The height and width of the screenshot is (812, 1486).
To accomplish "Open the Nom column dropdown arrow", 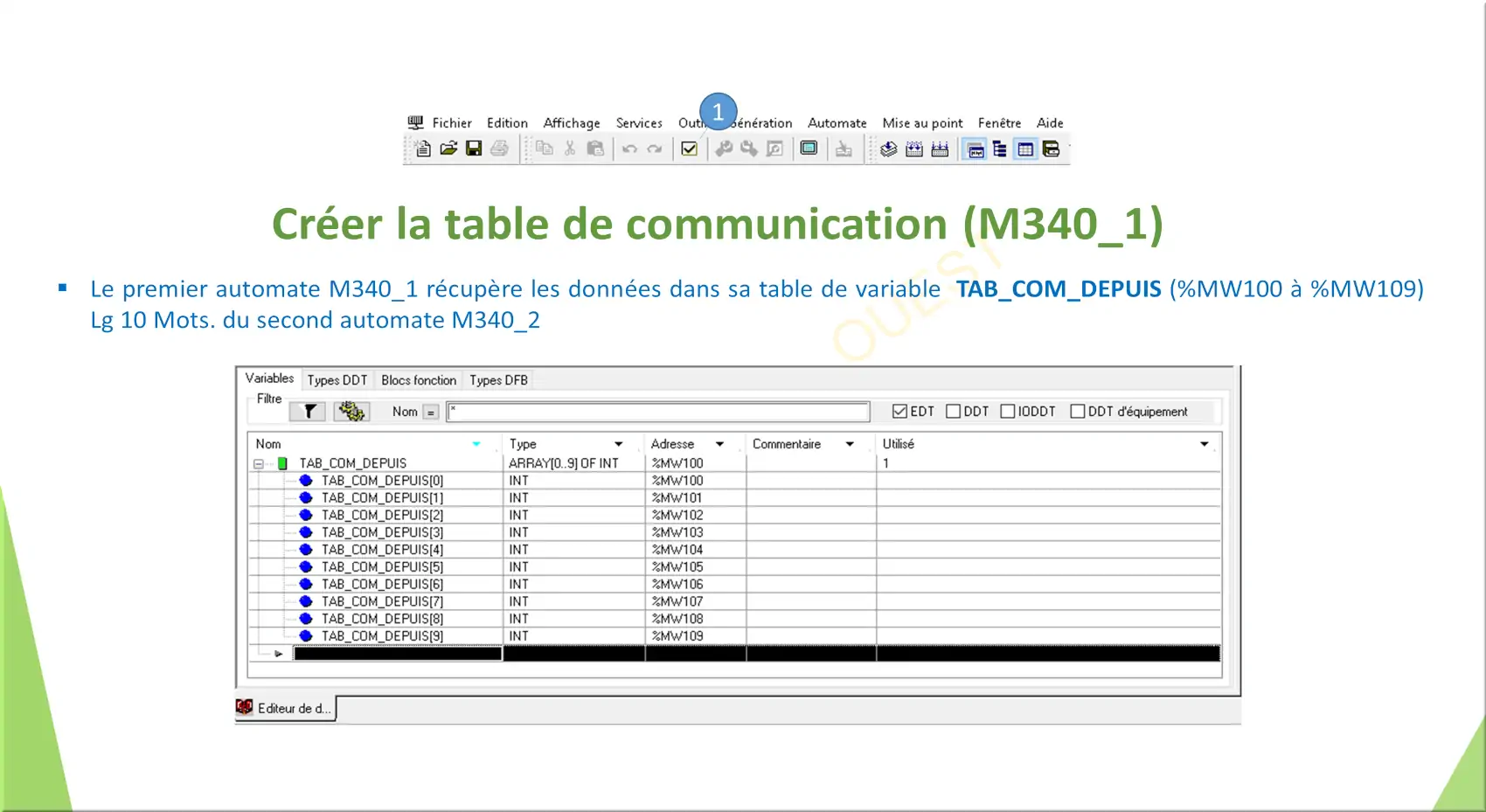I will click(x=476, y=444).
